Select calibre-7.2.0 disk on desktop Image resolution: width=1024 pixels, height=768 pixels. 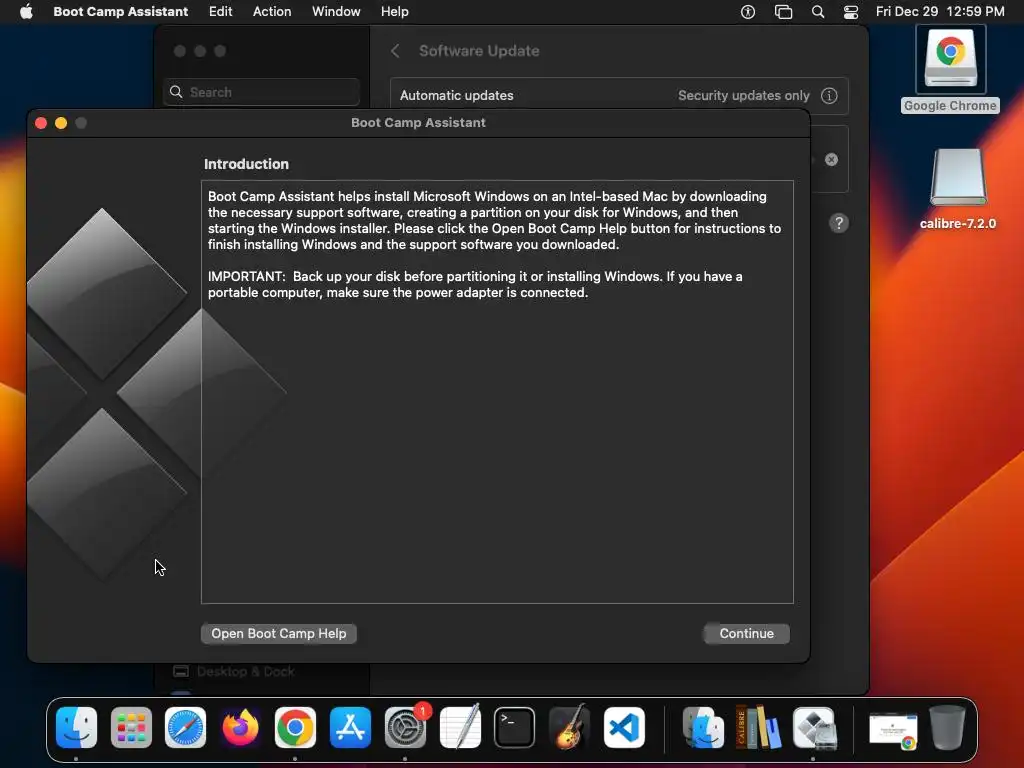tap(958, 189)
